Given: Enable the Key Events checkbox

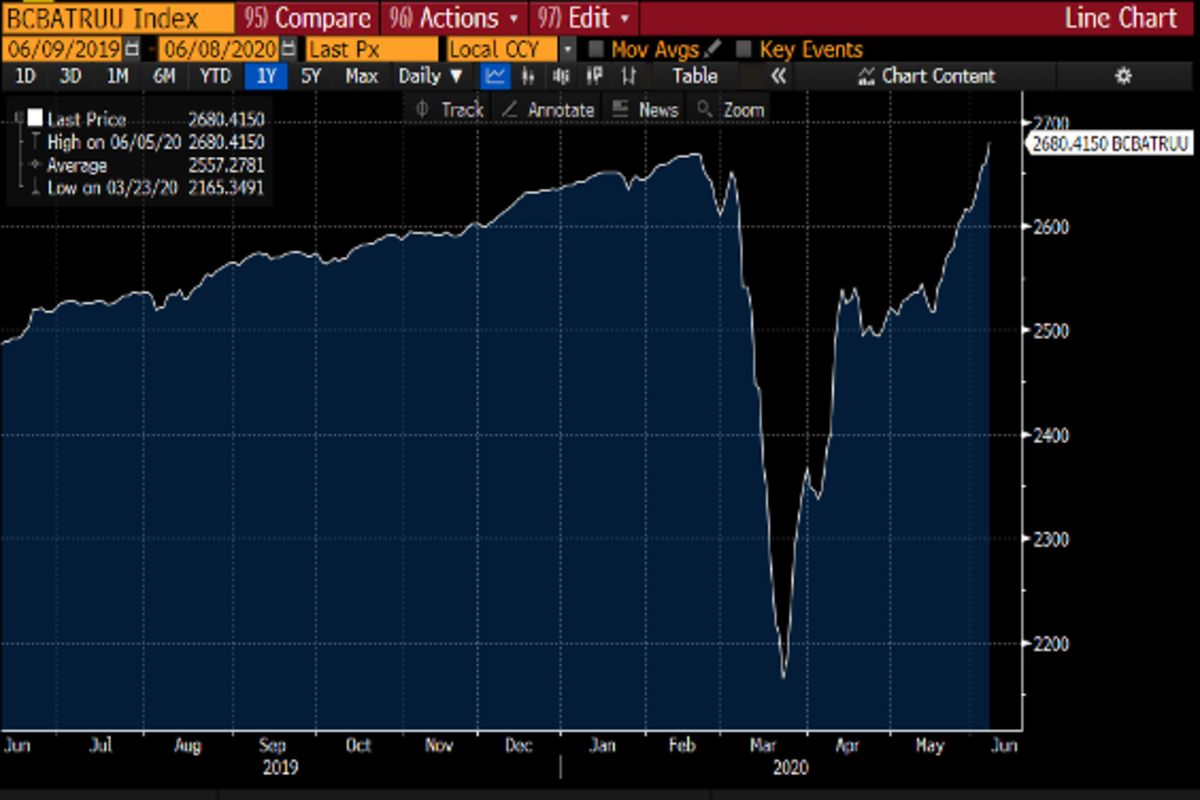Looking at the screenshot, I should (743, 49).
